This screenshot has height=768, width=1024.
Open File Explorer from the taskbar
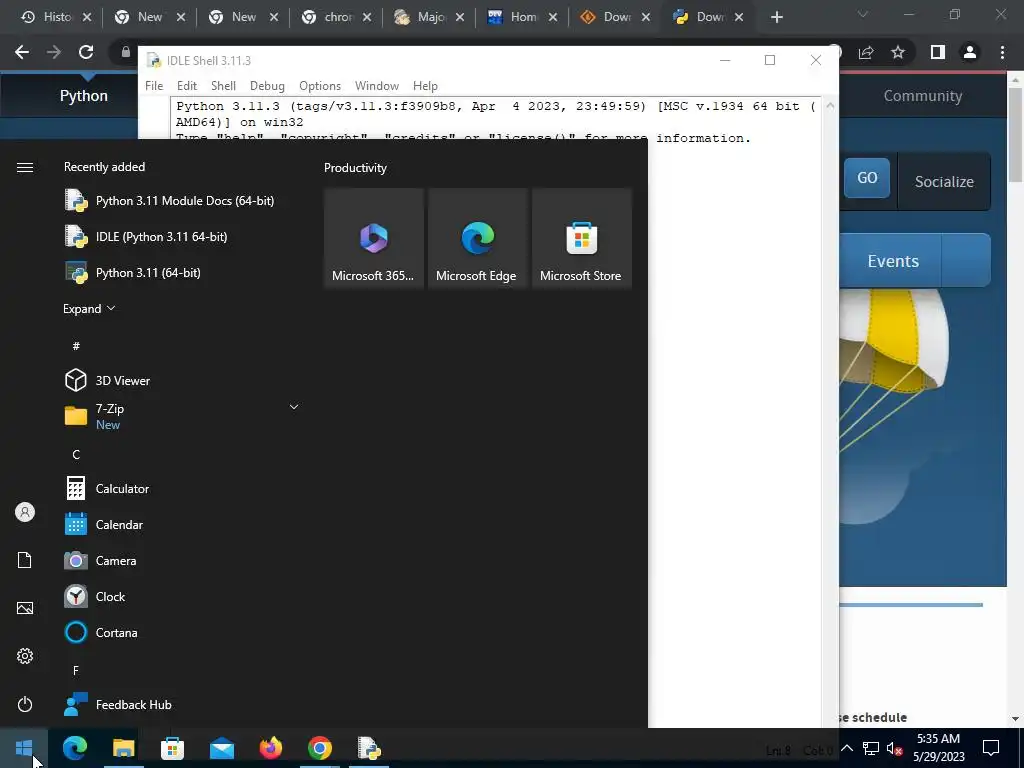click(123, 748)
